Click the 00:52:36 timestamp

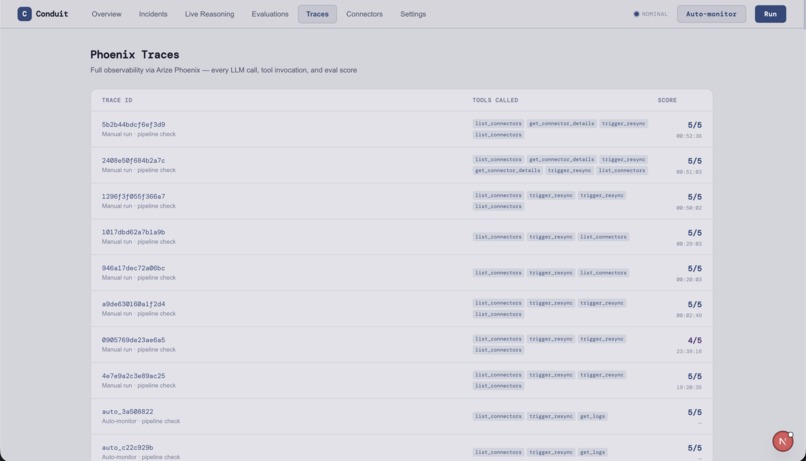click(x=689, y=136)
